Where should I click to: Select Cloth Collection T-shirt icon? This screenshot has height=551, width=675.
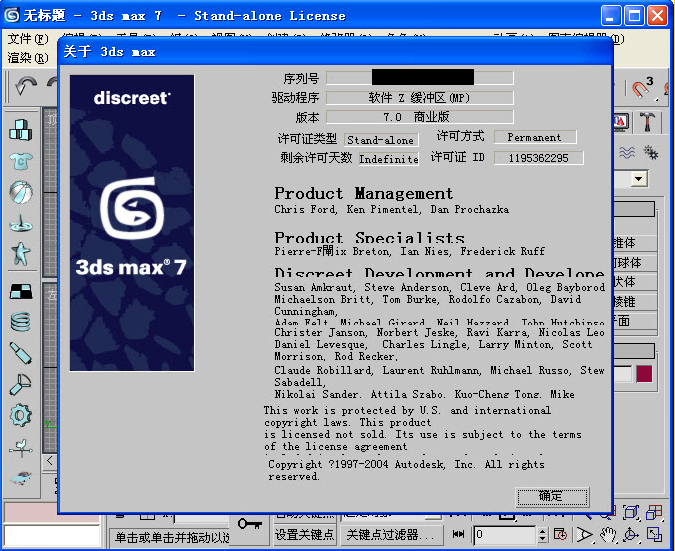tap(21, 161)
